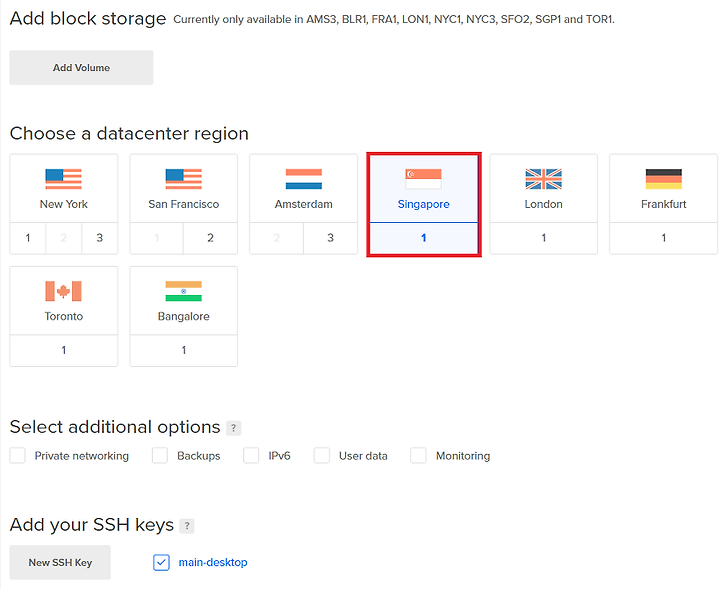Viewport: 720px width, 589px height.
Task: Enable the Private networking checkbox
Action: [17, 456]
